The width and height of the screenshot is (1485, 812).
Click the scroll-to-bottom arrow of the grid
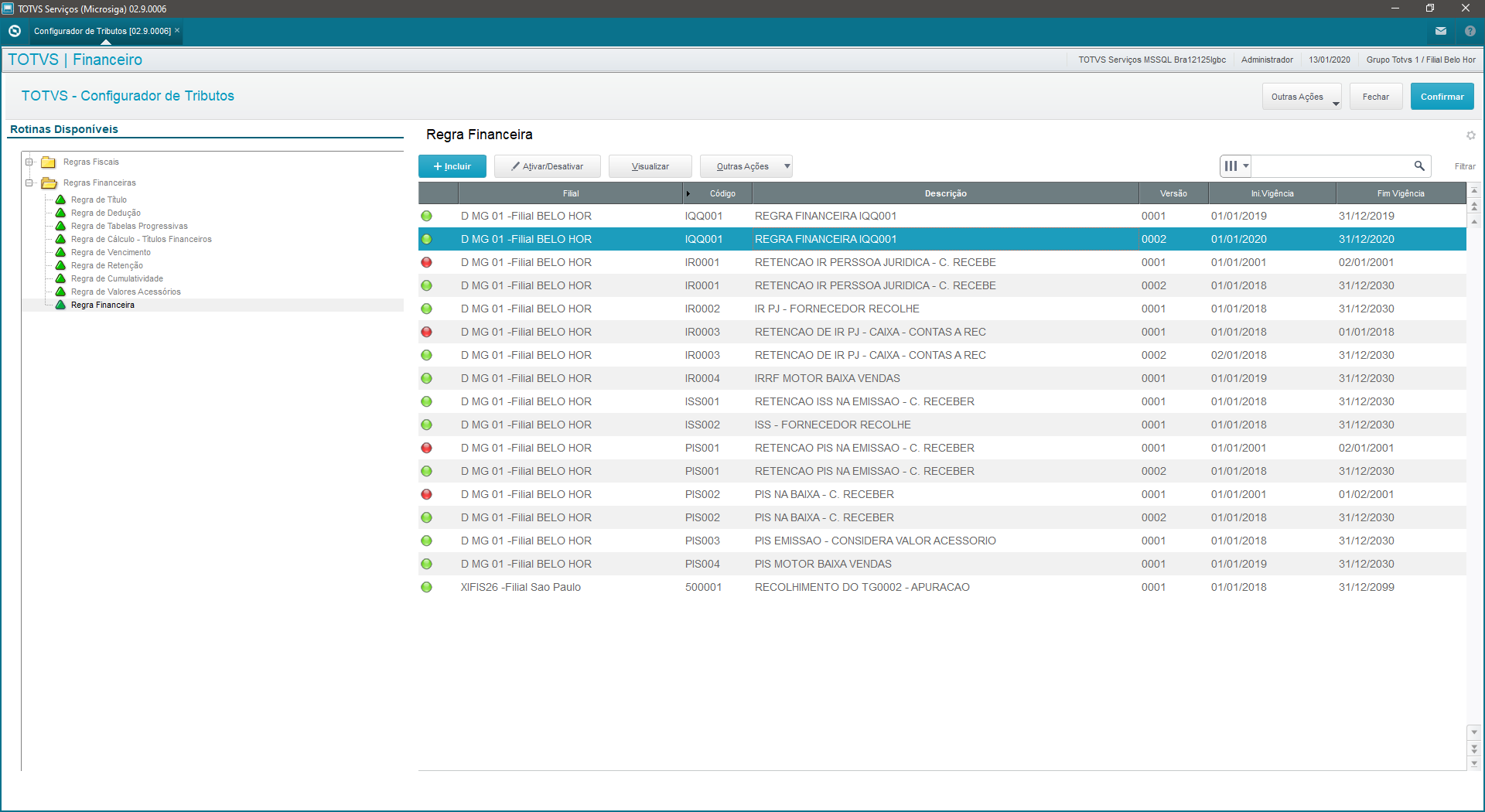coord(1474,763)
